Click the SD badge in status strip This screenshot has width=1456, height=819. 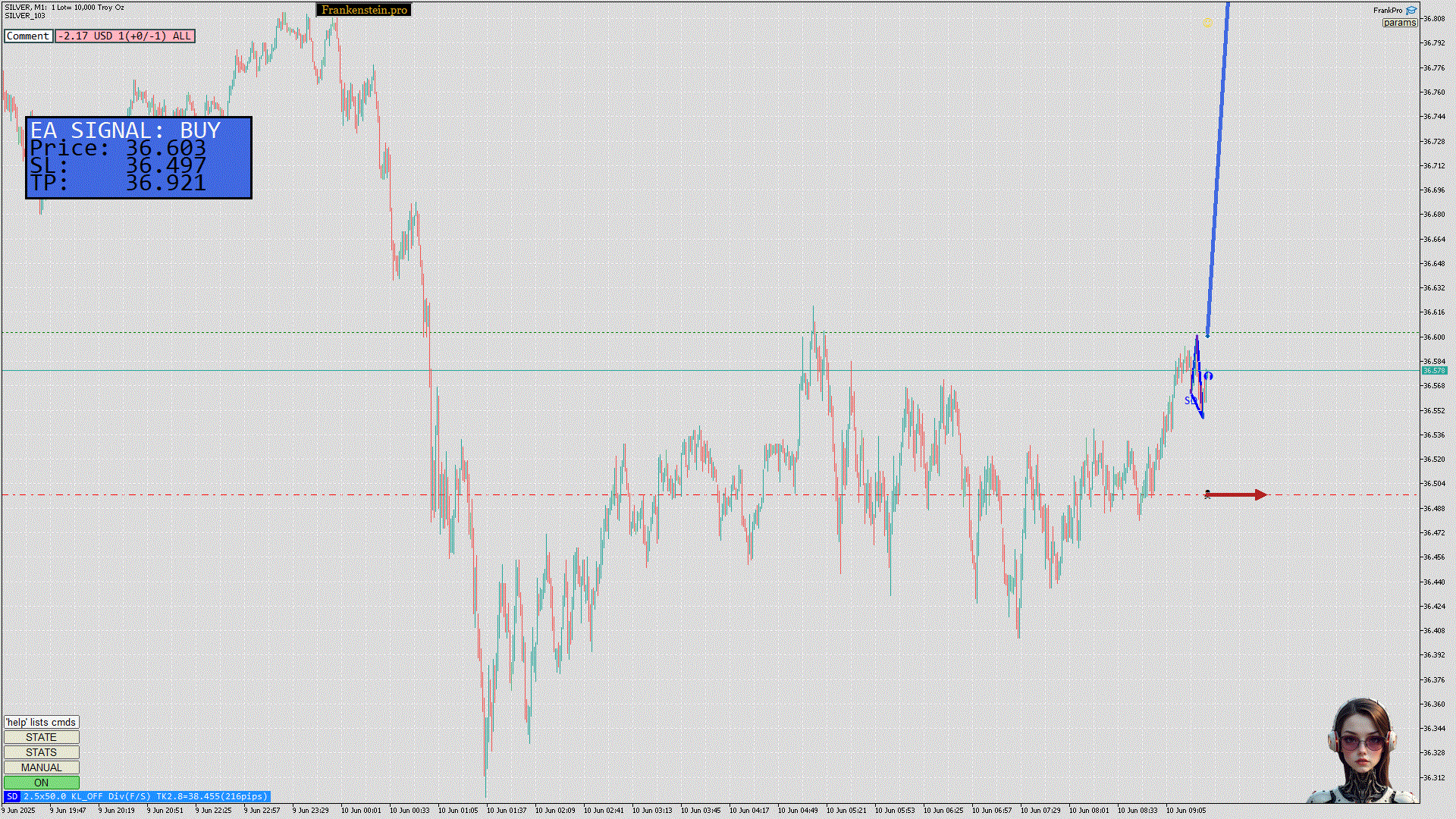(12, 796)
